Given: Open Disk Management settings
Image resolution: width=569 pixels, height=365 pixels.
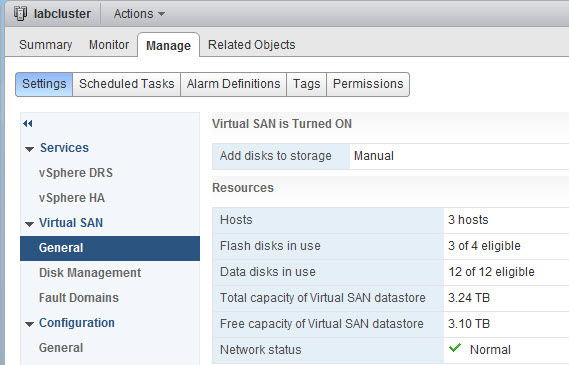Looking at the screenshot, I should pyautogui.click(x=90, y=273).
